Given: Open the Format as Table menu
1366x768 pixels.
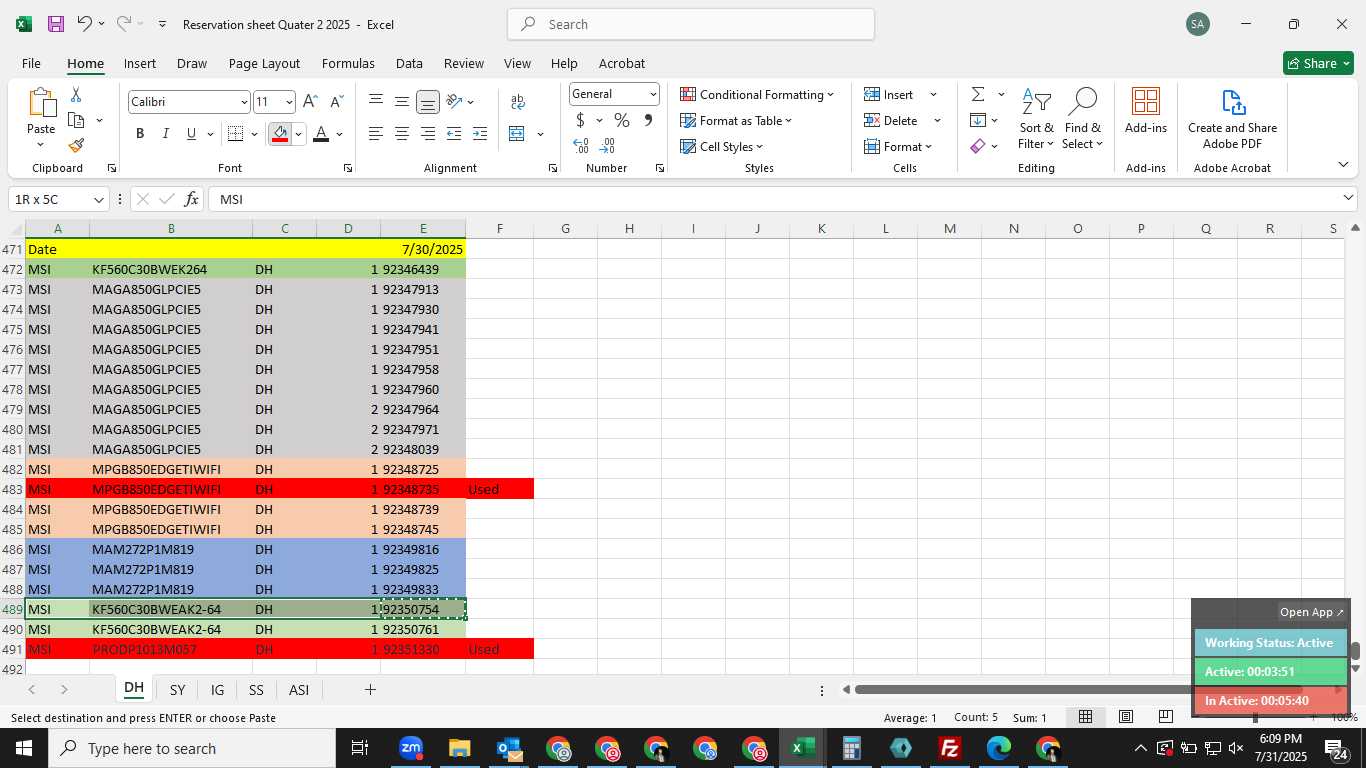Looking at the screenshot, I should click(x=736, y=120).
